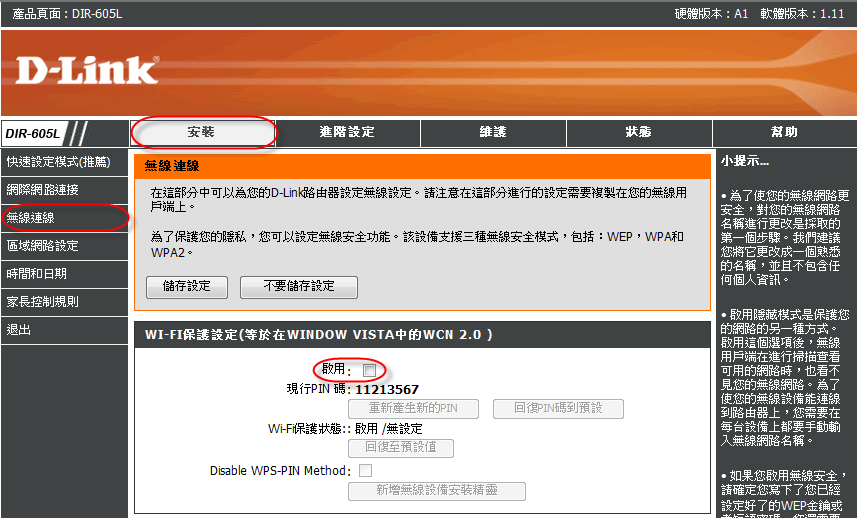Click the 啟用 /無設定 status text
857x518 pixels.
pyautogui.click(x=389, y=429)
